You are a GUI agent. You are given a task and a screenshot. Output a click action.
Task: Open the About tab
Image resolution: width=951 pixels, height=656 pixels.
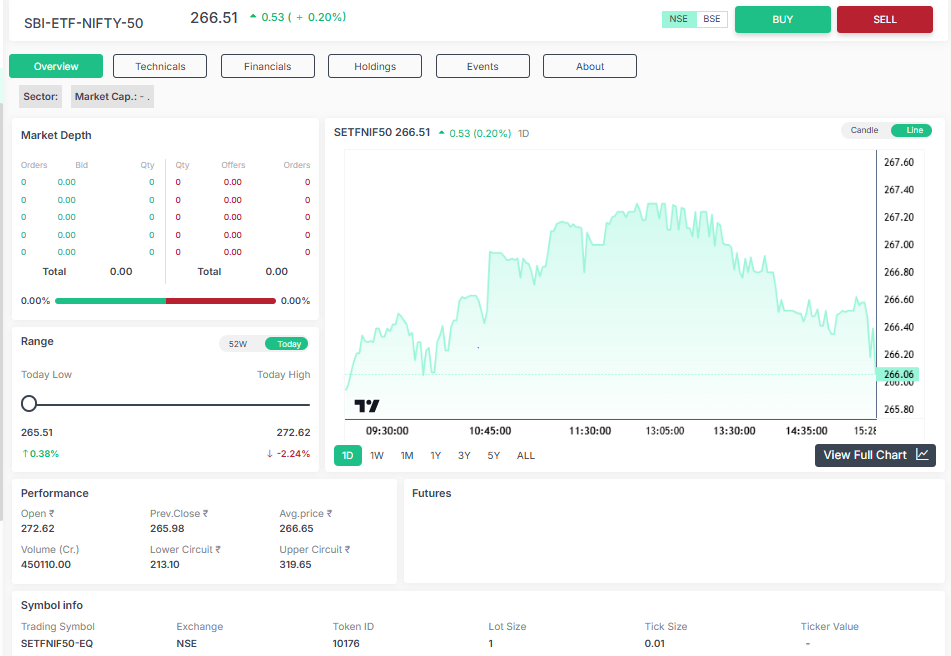click(590, 66)
